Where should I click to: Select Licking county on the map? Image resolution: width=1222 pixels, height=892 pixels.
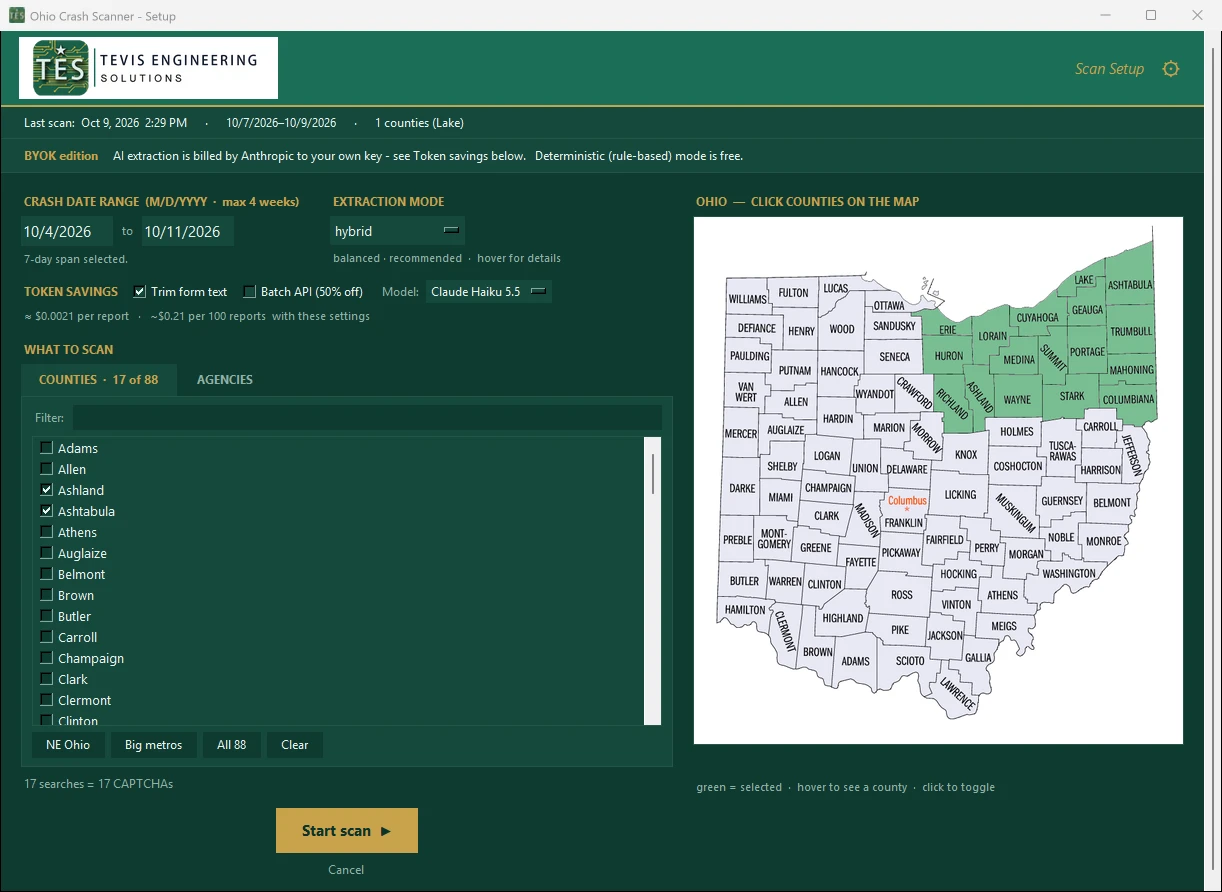pos(960,495)
